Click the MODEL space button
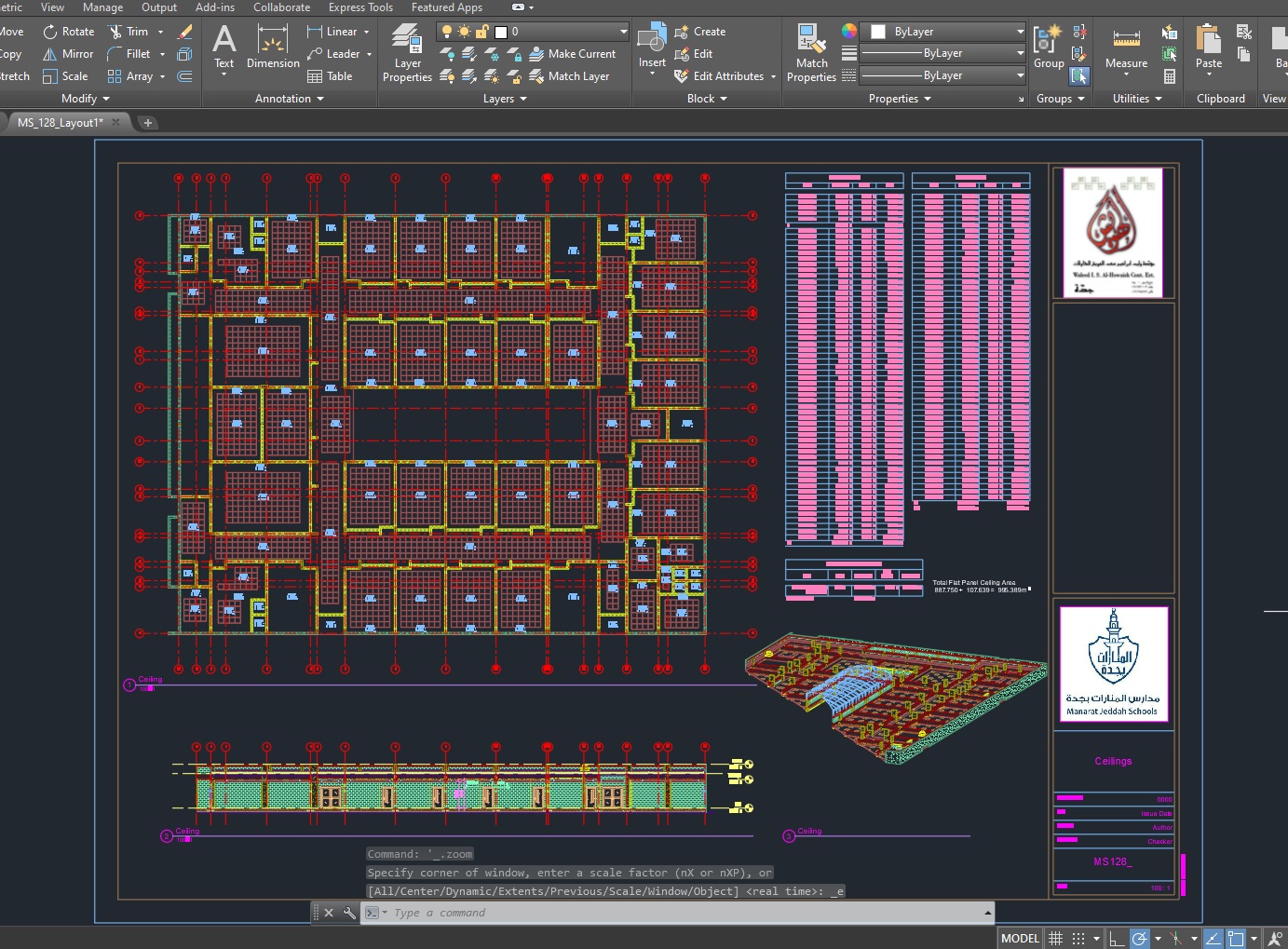 [1020, 938]
